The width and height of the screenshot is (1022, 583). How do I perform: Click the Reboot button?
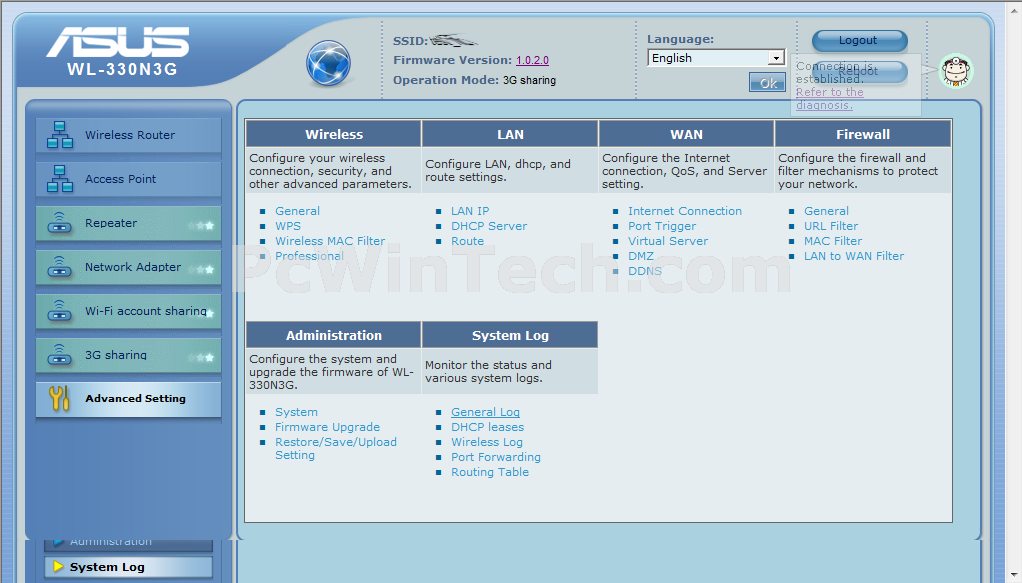pyautogui.click(x=859, y=71)
